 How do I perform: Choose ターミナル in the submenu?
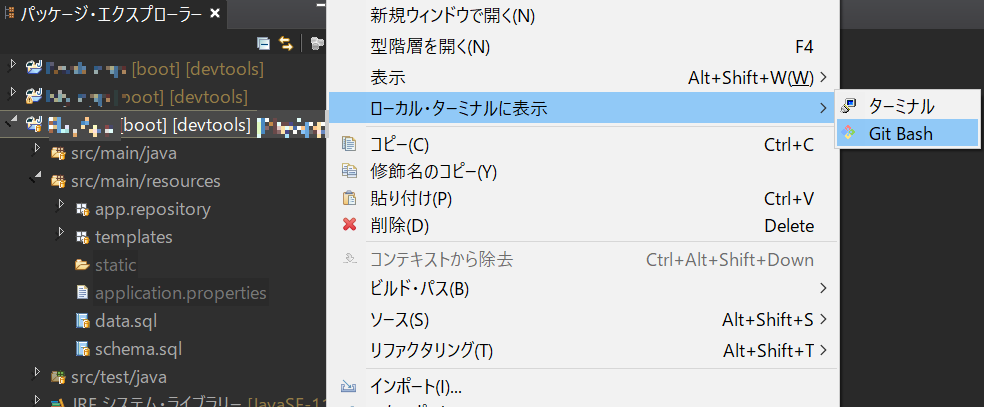(x=907, y=106)
